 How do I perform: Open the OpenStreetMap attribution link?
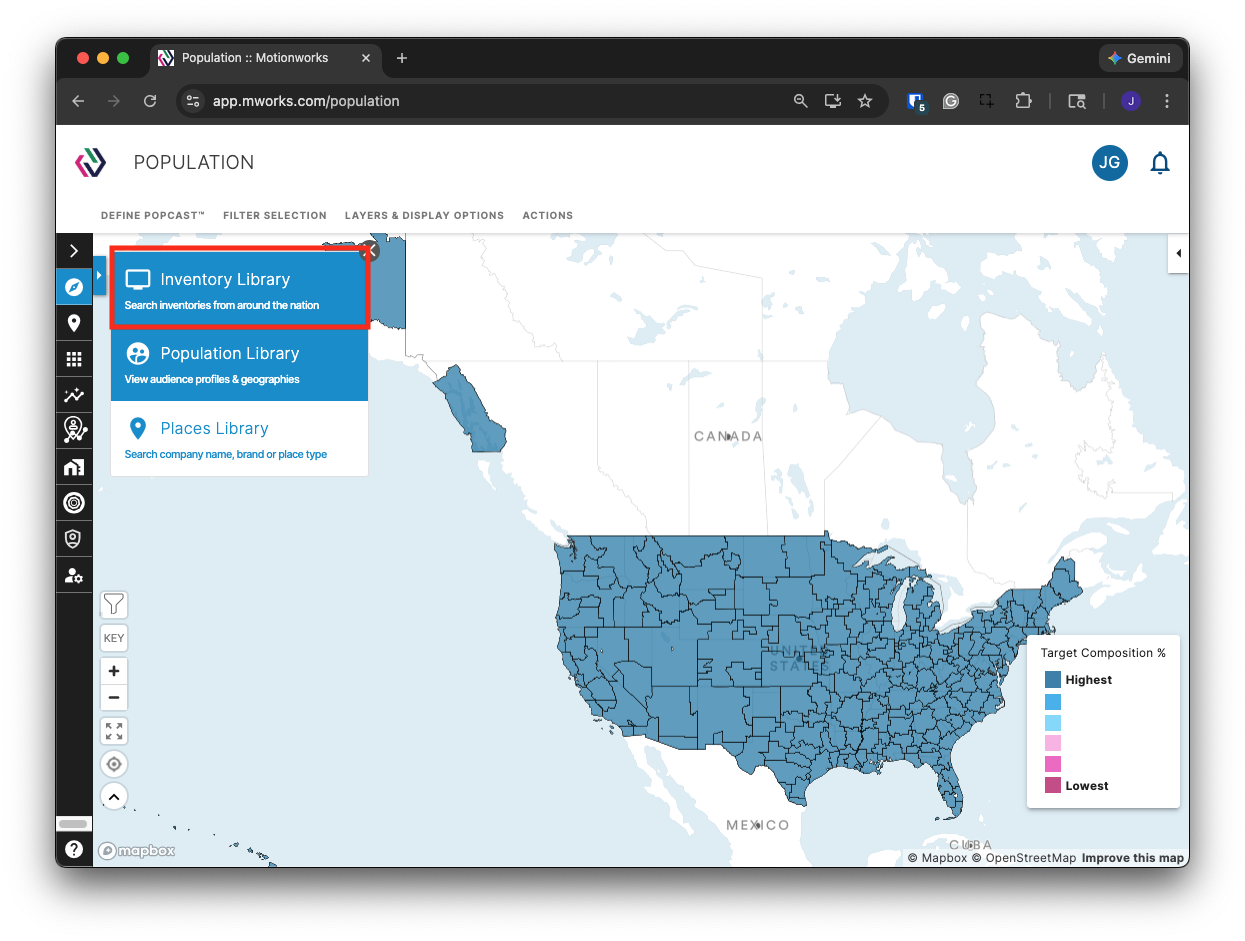1024,858
